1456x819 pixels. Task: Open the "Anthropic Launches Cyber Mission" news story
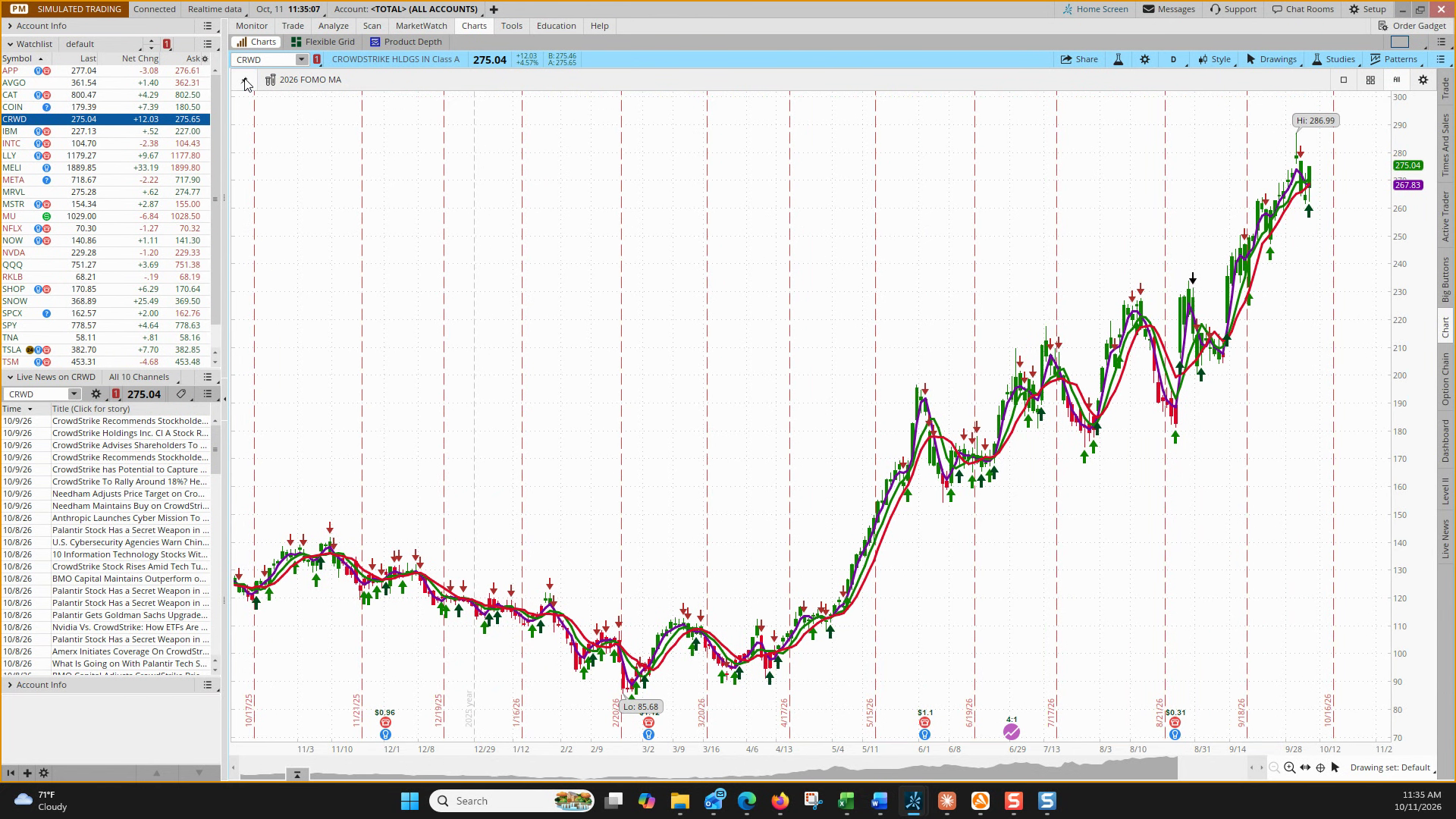point(130,518)
